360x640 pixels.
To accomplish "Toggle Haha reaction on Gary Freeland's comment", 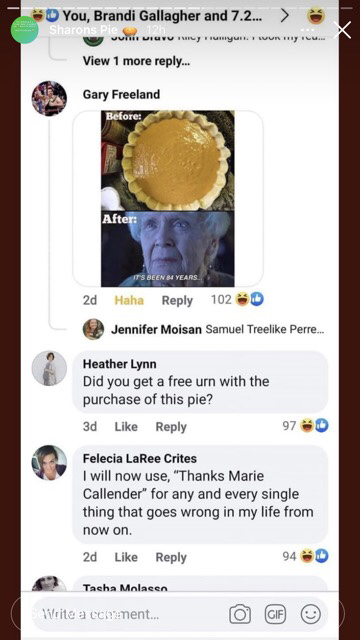I will [x=129, y=300].
